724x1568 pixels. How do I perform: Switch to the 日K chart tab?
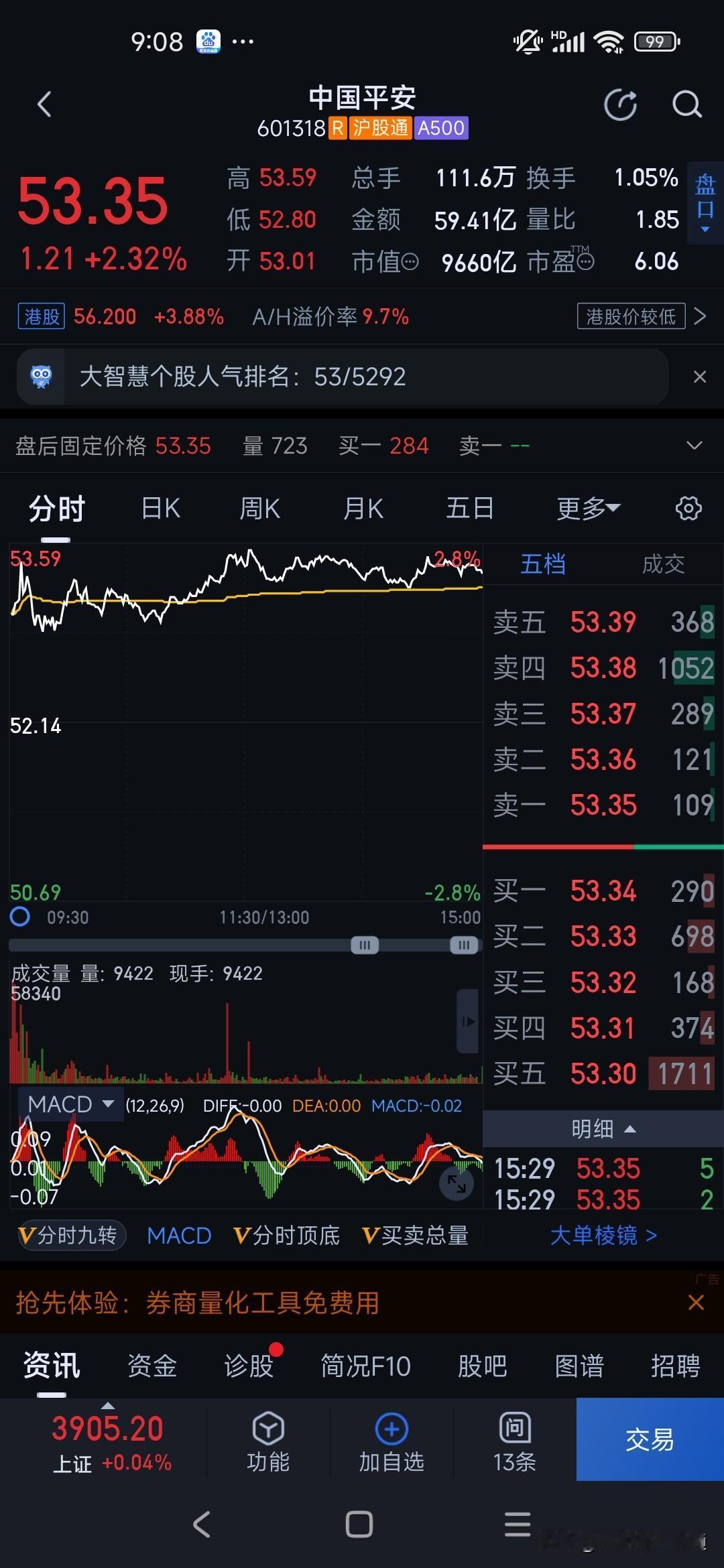click(x=161, y=509)
